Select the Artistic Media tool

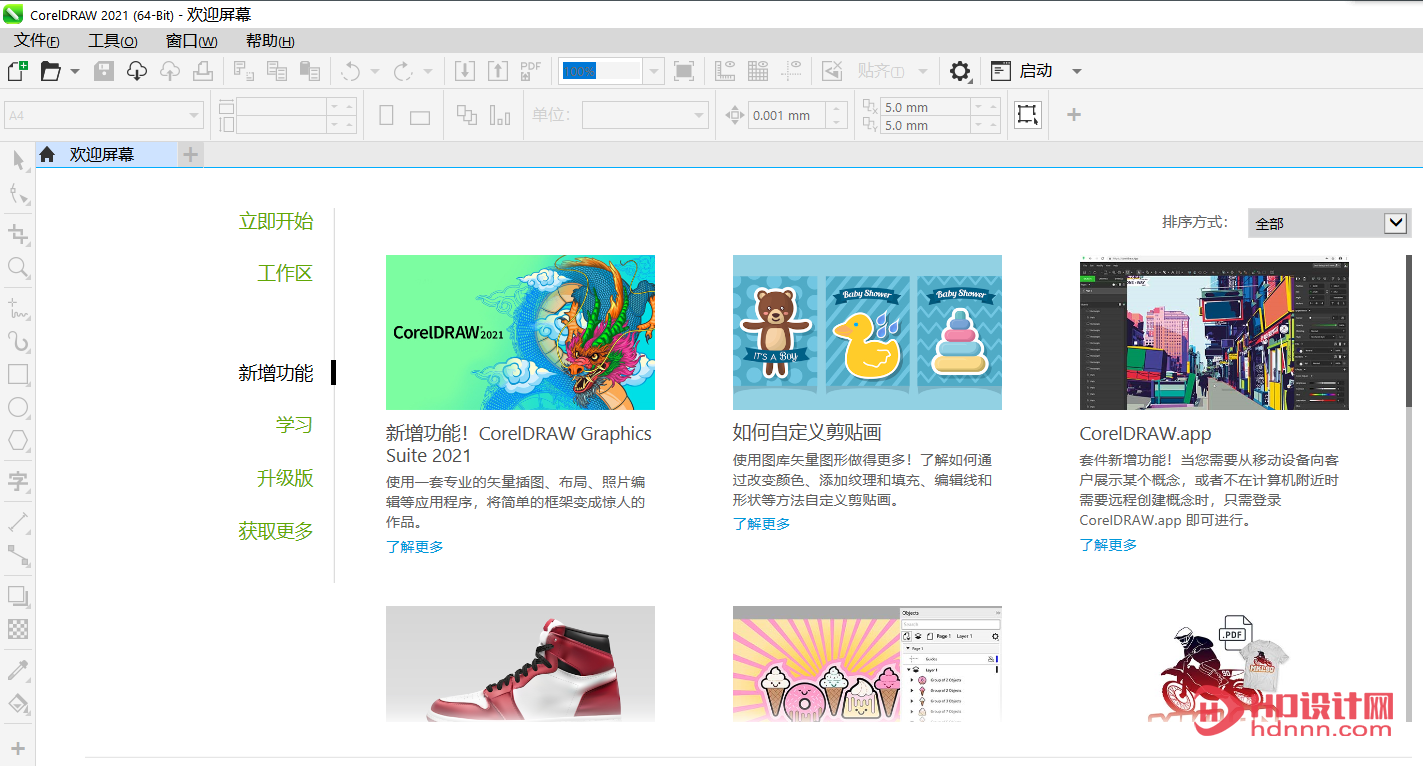[18, 342]
